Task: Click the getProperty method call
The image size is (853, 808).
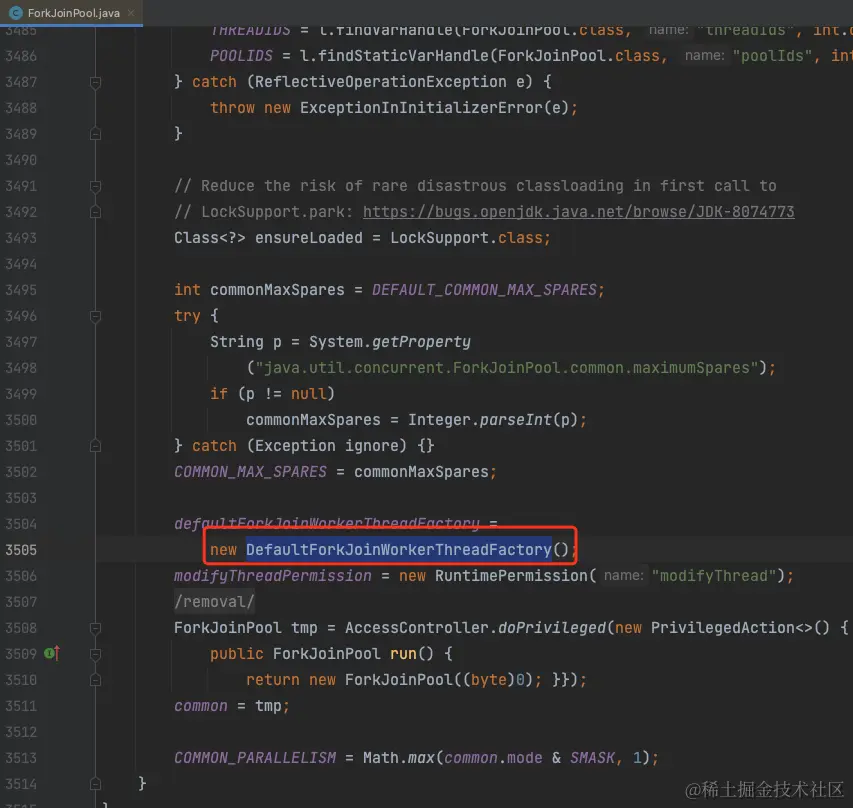Action: click(x=421, y=342)
